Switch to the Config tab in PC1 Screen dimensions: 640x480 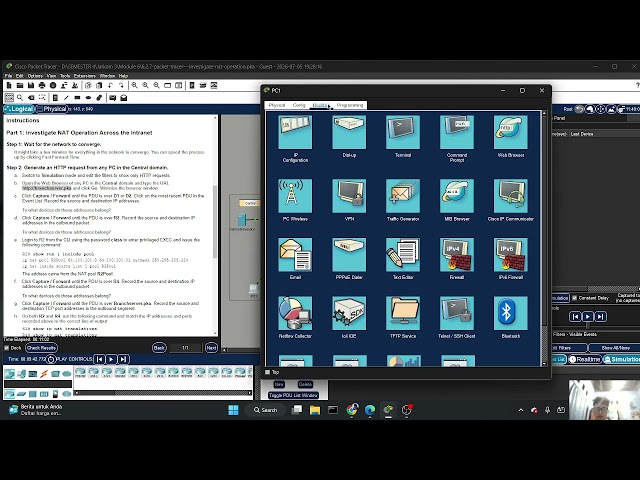tap(299, 105)
